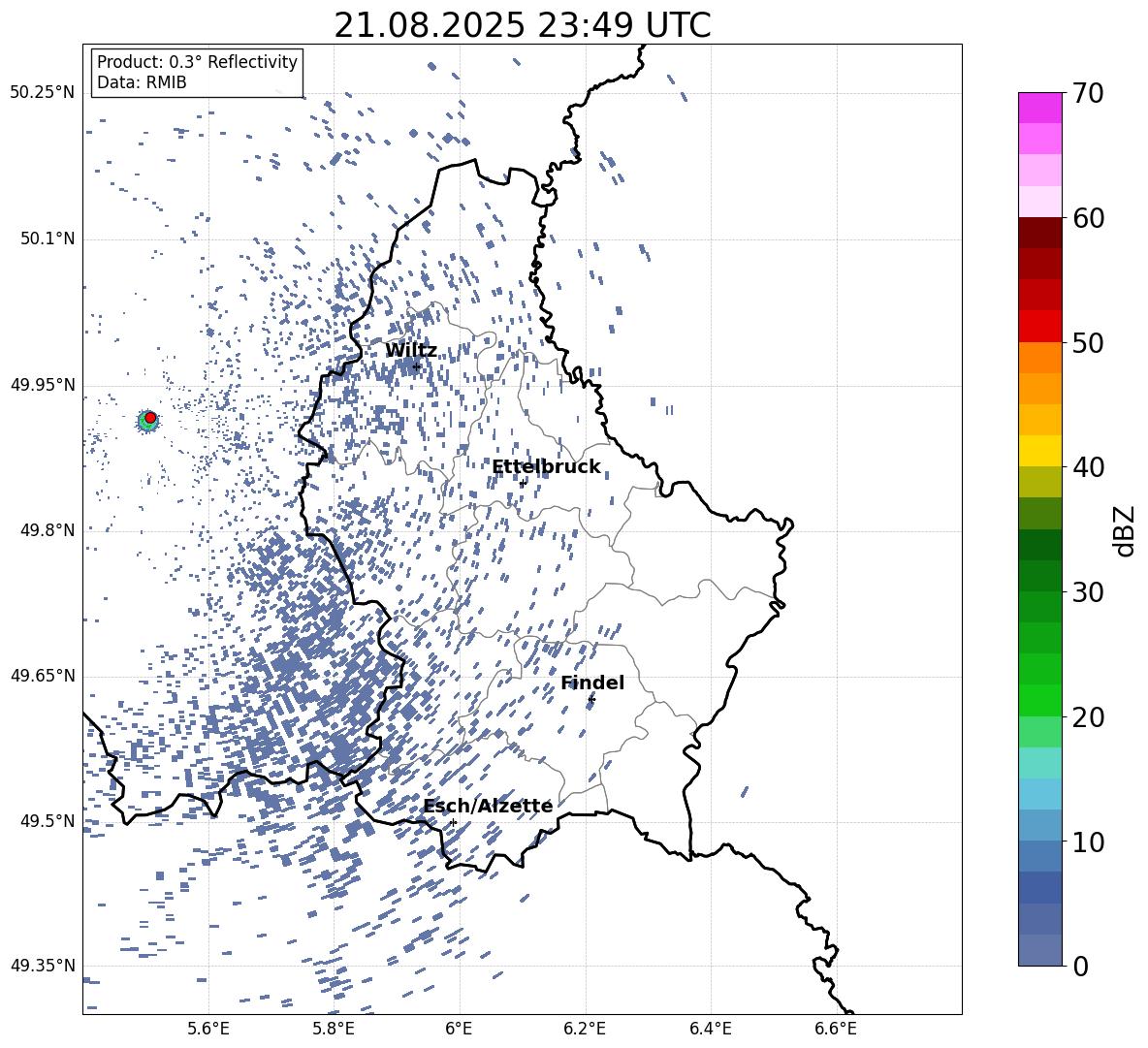The height and width of the screenshot is (1048, 1148).
Task: Click the red radar site marker
Action: pyautogui.click(x=150, y=418)
